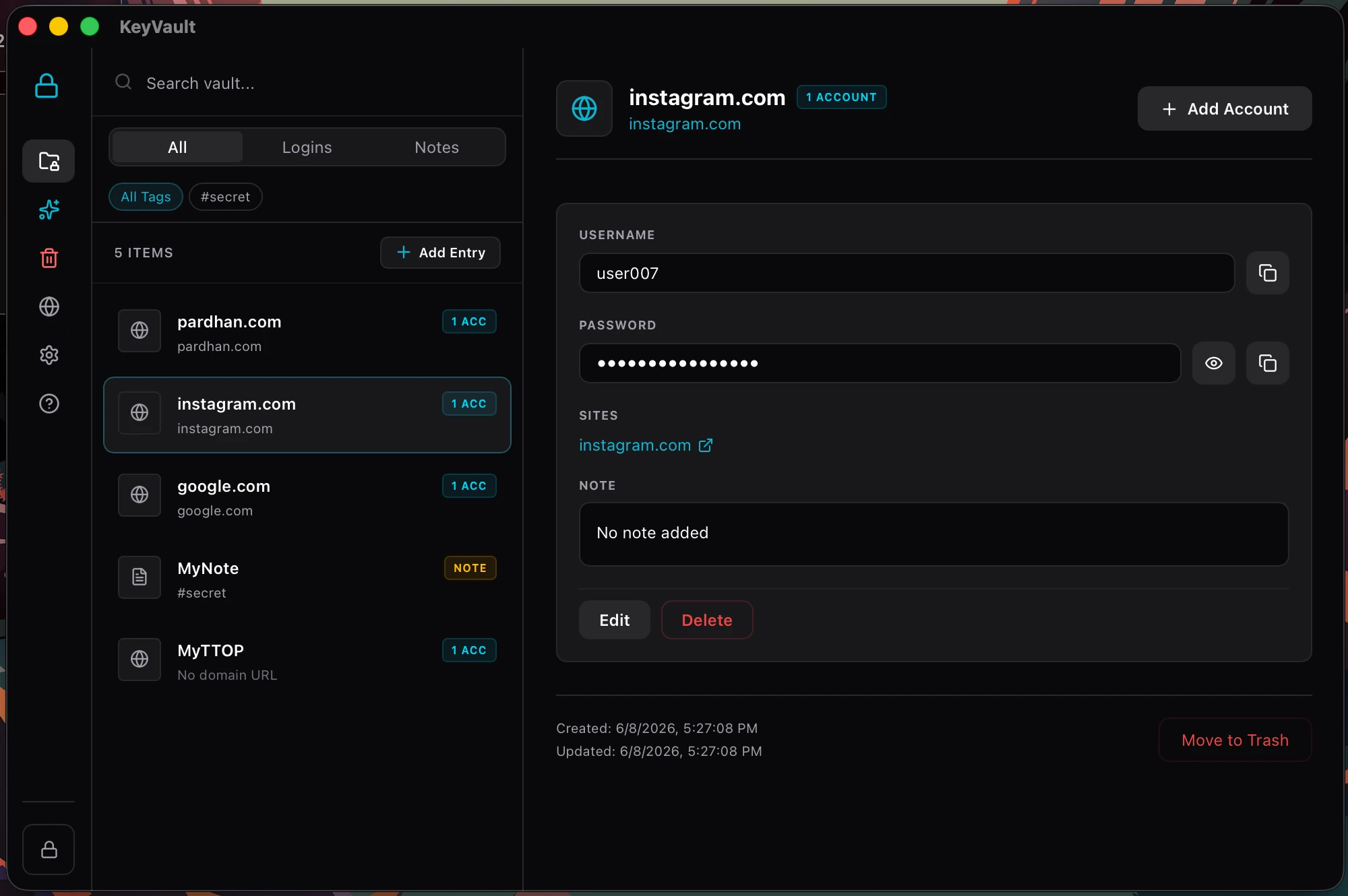The height and width of the screenshot is (896, 1348).
Task: Select the google.com entry
Action: (x=307, y=497)
